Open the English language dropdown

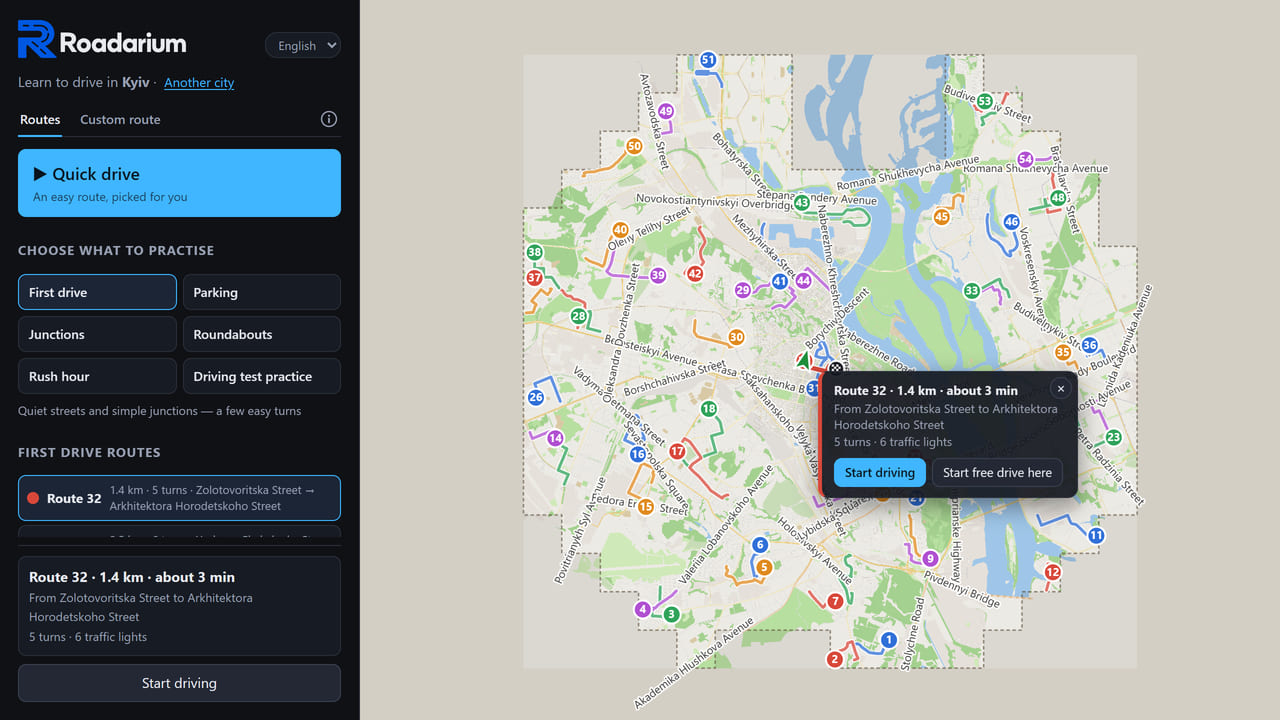303,46
